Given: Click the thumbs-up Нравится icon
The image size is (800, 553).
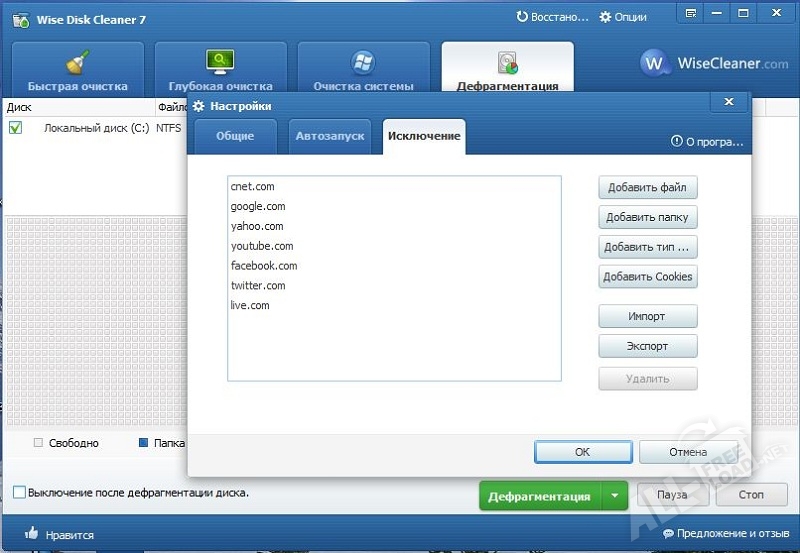Looking at the screenshot, I should (31, 534).
